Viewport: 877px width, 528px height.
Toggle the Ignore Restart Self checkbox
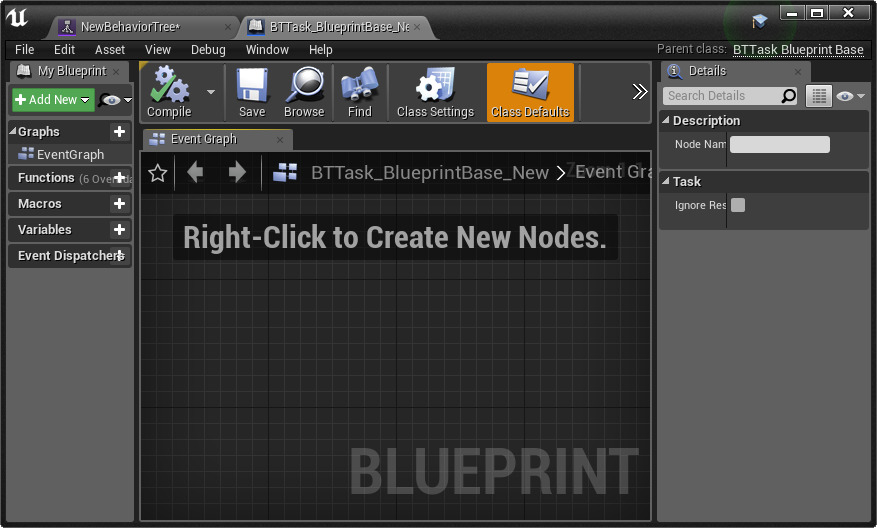738,205
